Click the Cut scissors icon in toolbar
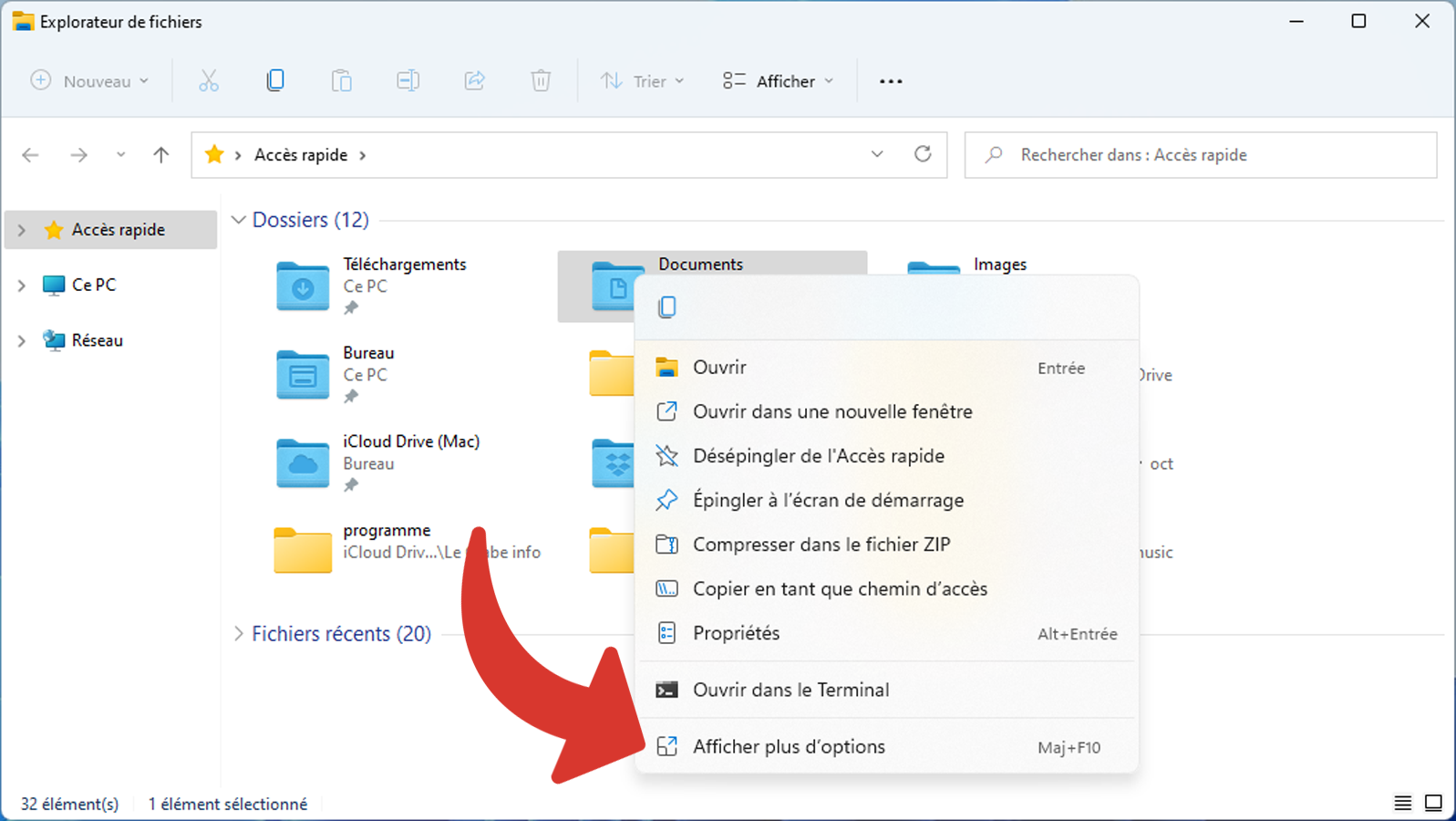This screenshot has width=1456, height=821. click(209, 81)
